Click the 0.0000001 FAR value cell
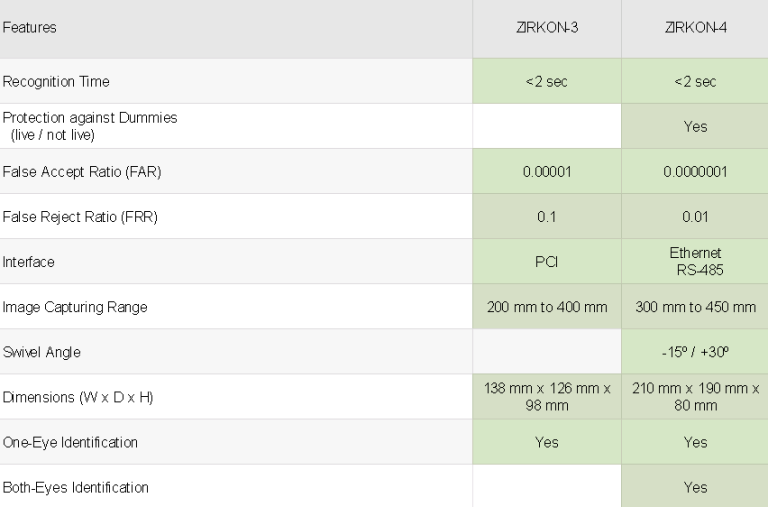This screenshot has width=768, height=507. pyautogui.click(x=694, y=172)
